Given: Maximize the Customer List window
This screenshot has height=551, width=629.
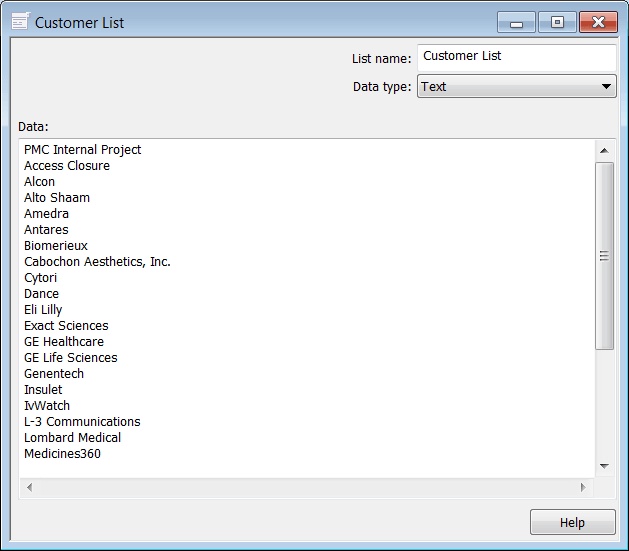Looking at the screenshot, I should pos(557,22).
